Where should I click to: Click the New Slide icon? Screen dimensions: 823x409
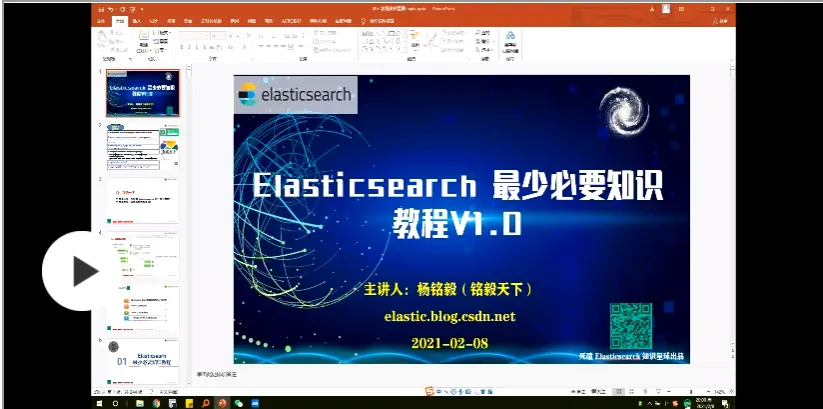point(143,37)
